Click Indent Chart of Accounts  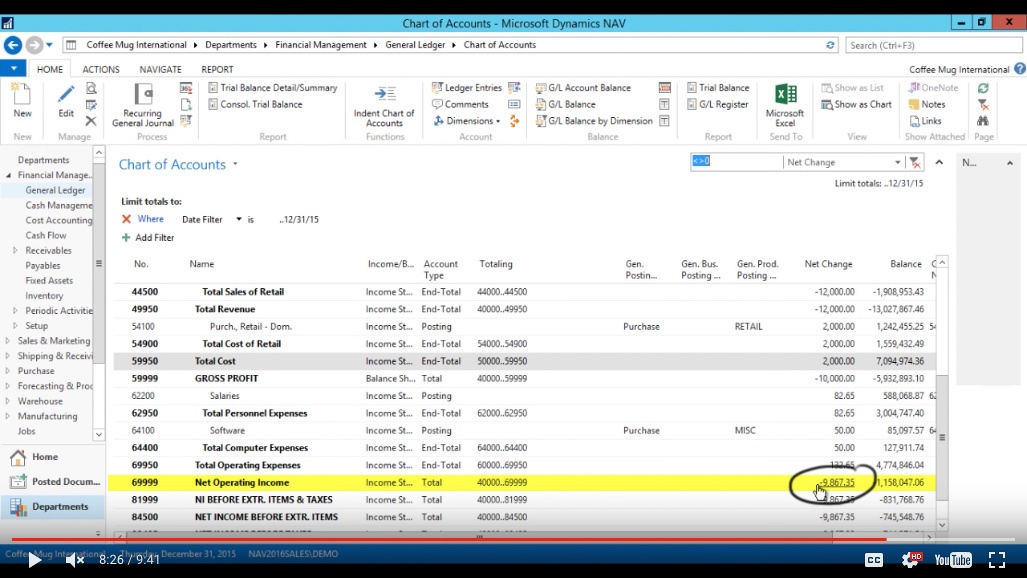coord(384,106)
